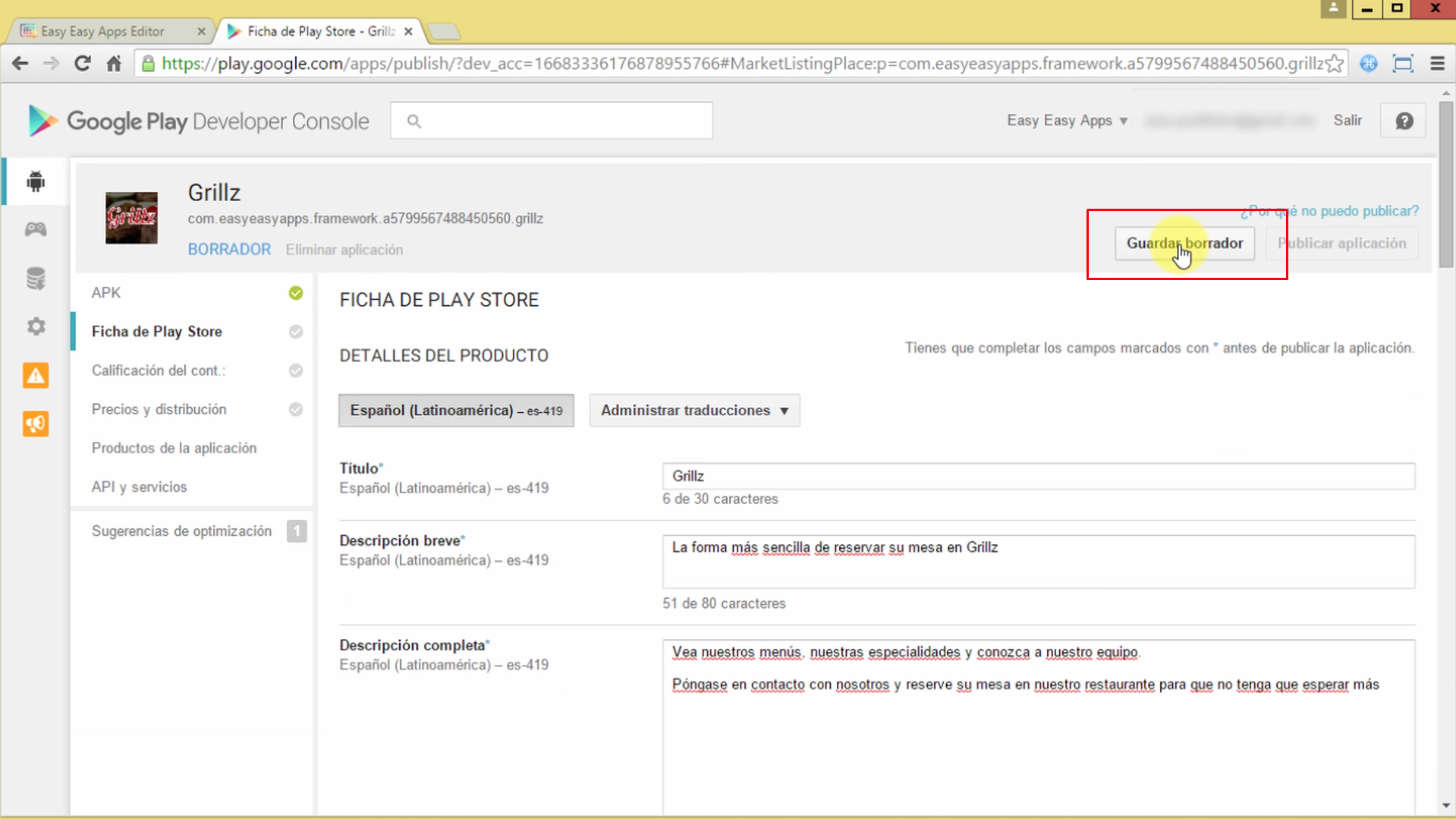
Task: Open Settings gear in the sidebar
Action: point(36,326)
